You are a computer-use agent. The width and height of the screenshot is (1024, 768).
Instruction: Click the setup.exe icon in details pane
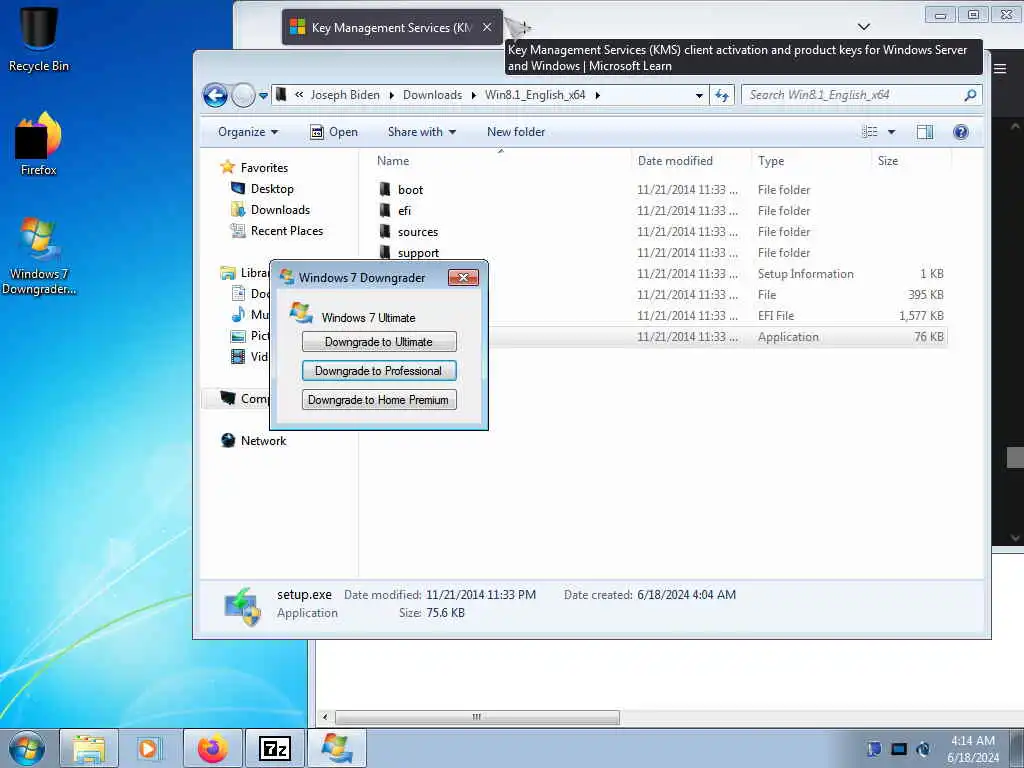(242, 606)
